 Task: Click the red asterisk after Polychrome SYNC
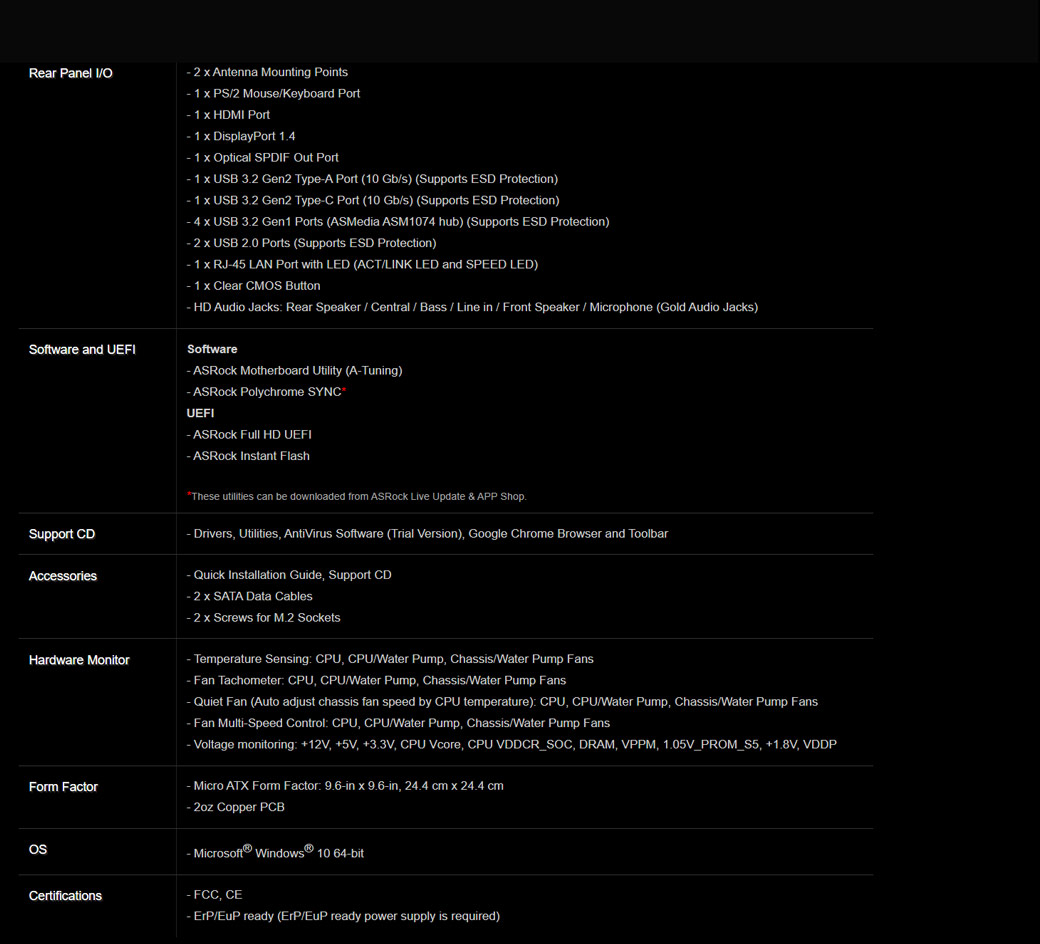click(344, 391)
